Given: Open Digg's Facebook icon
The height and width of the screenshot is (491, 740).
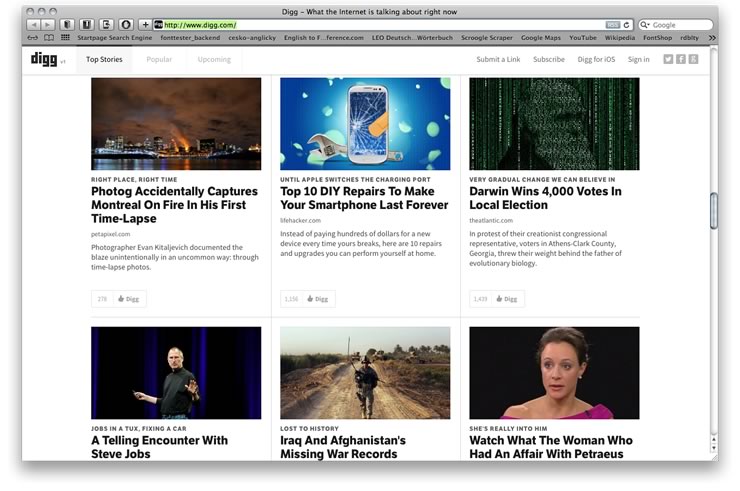Looking at the screenshot, I should point(681,59).
